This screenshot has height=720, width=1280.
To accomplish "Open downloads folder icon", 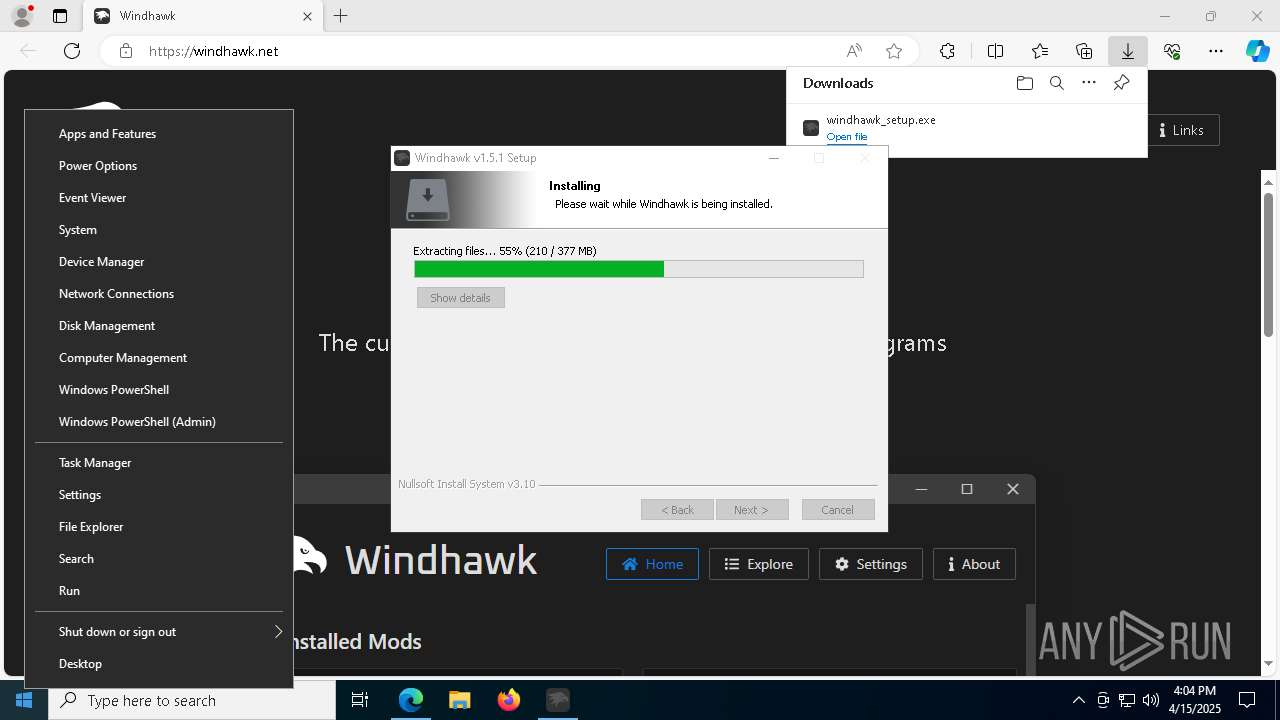I will pos(1024,83).
